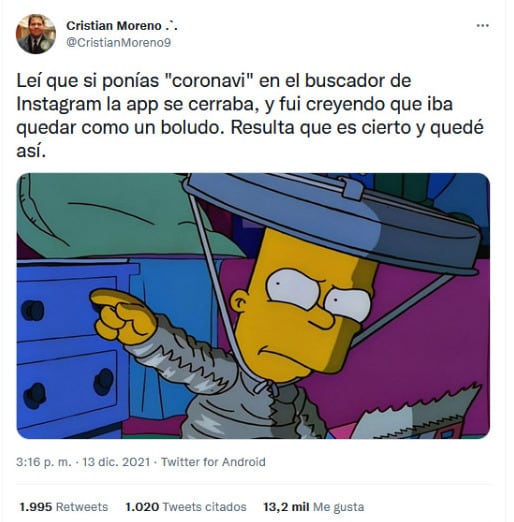Image resolution: width=514 pixels, height=522 pixels.
Task: Click the word boludo in the tweet
Action: [192, 128]
